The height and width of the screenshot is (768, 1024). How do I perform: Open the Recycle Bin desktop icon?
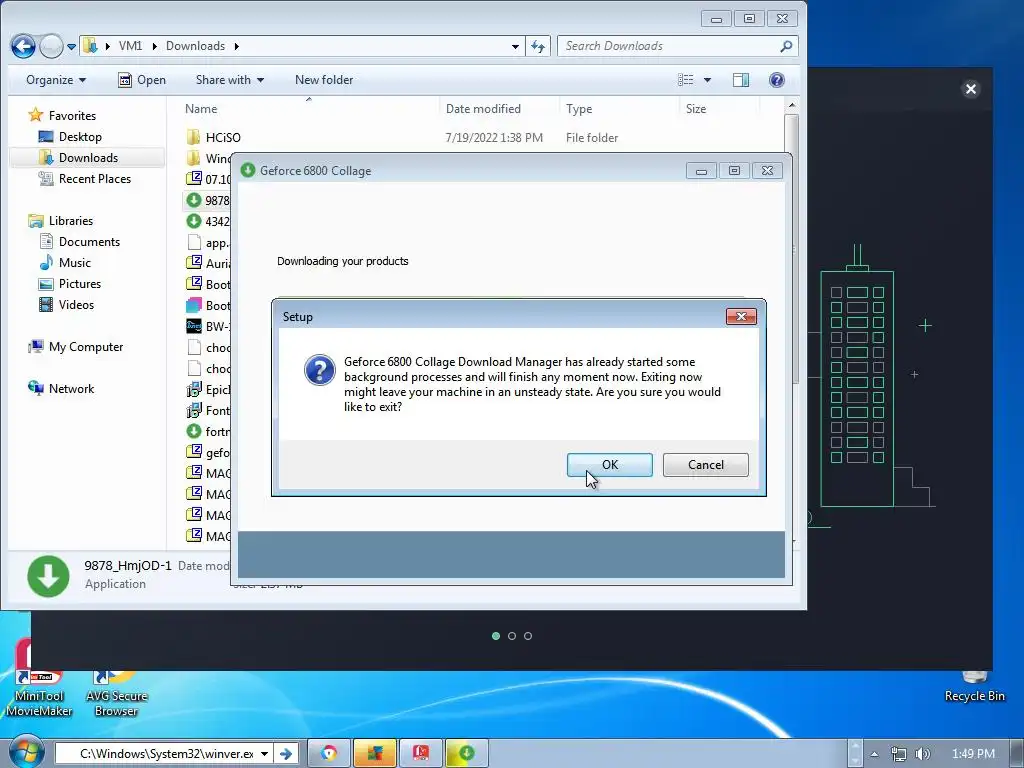pyautogui.click(x=974, y=687)
